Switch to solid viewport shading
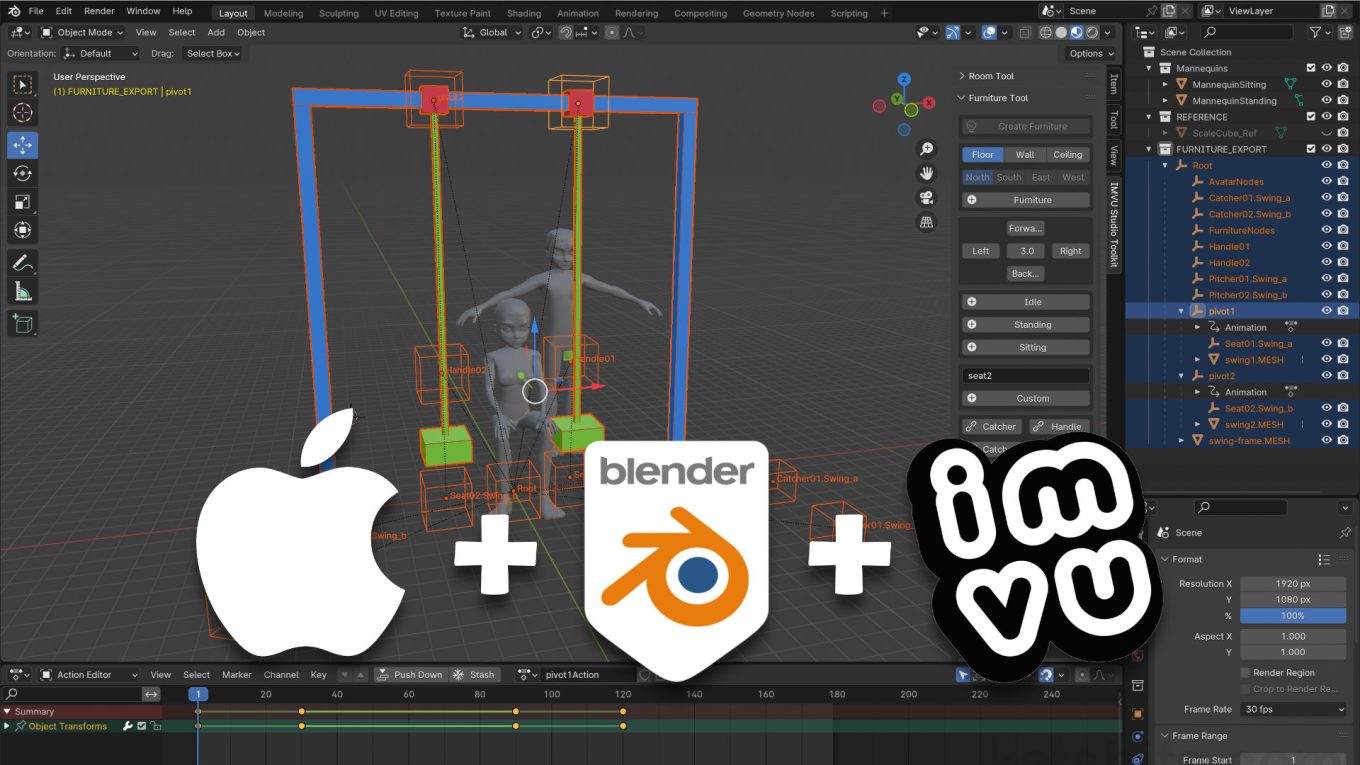The width and height of the screenshot is (1360, 765). tap(1061, 32)
